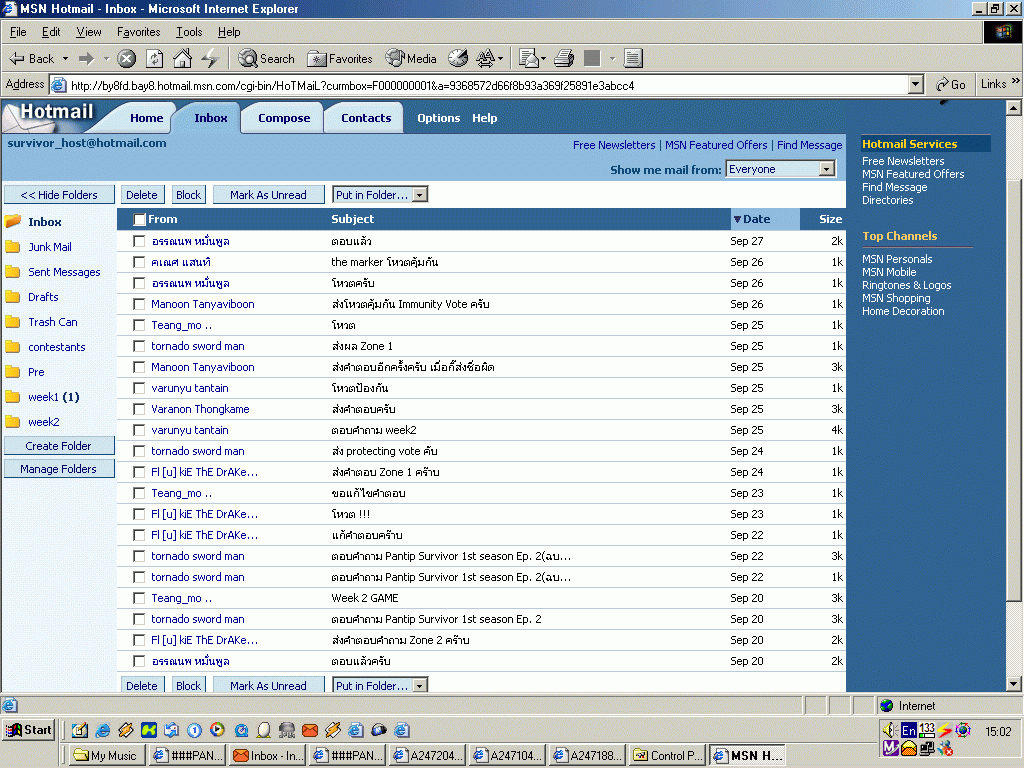Viewport: 1024px width, 768px height.
Task: Open the Trash Can folder
Action: [x=52, y=322]
